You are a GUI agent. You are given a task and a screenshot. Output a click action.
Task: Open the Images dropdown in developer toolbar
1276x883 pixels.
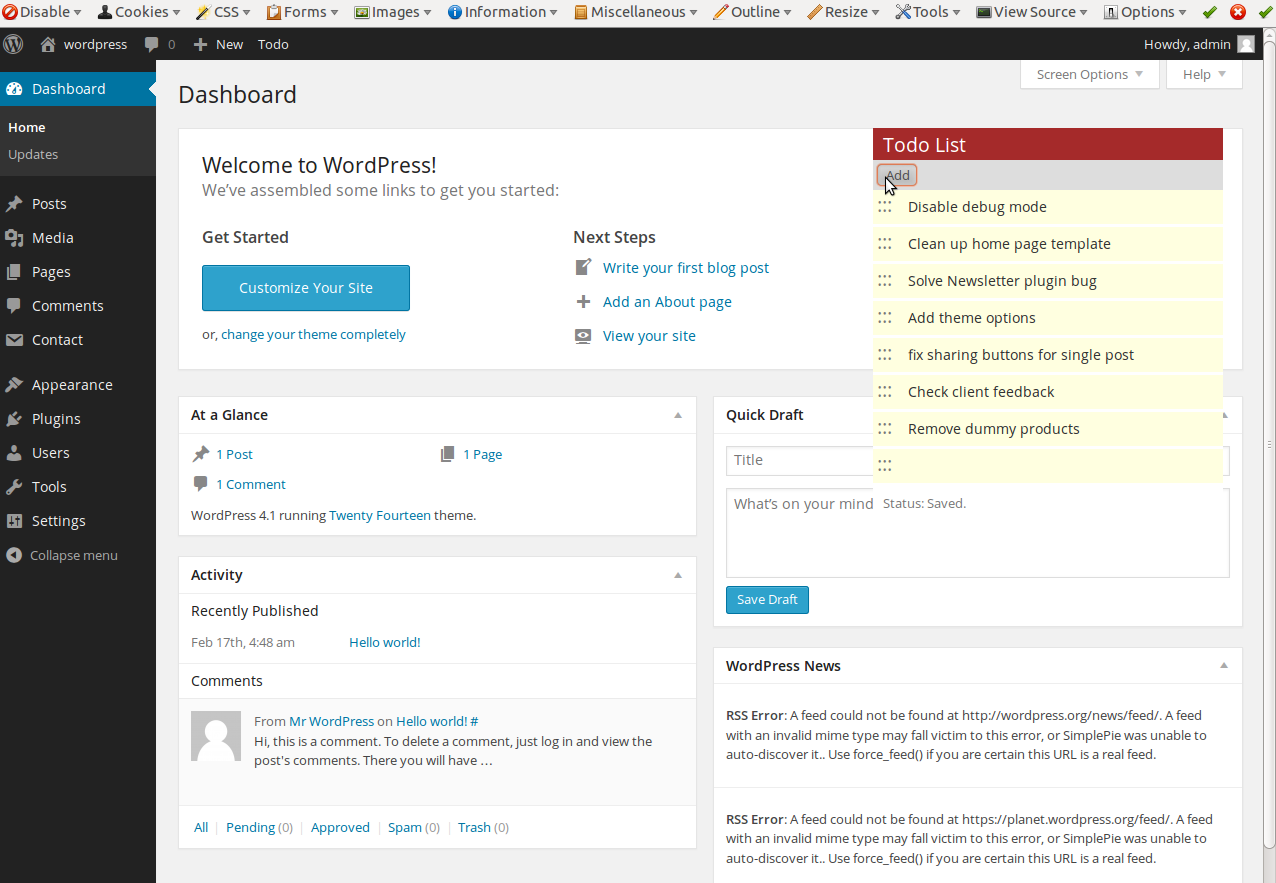[x=393, y=12]
